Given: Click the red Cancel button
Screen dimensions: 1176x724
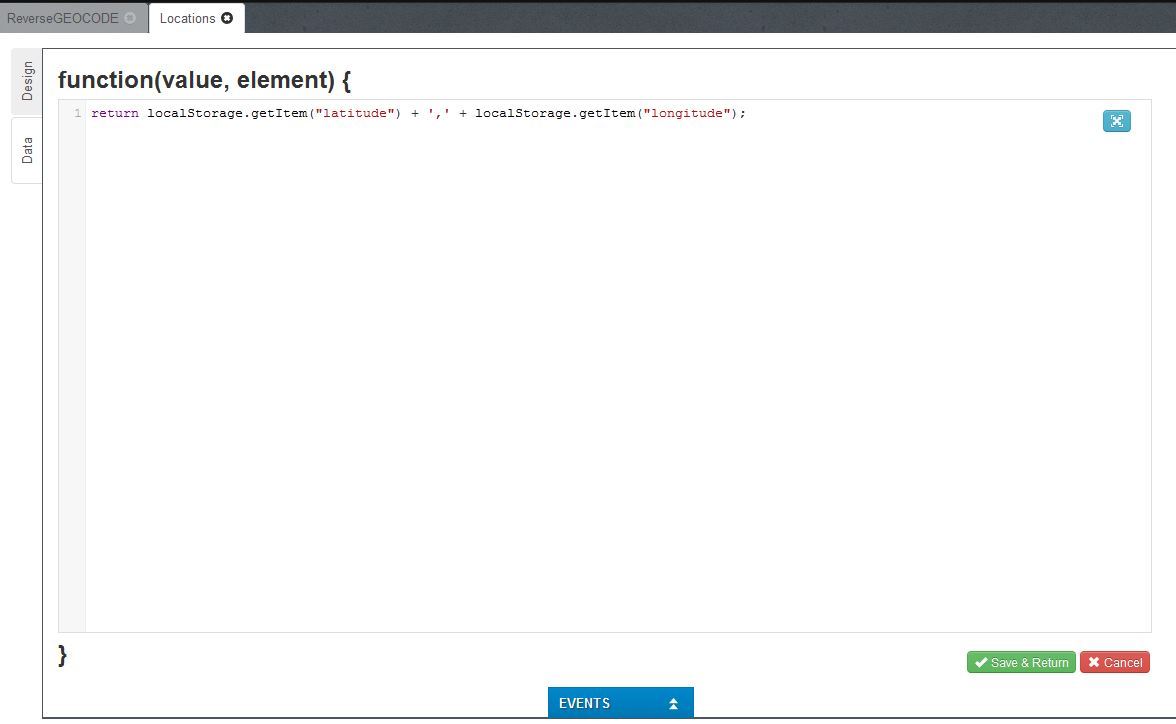Looking at the screenshot, I should pos(1114,662).
